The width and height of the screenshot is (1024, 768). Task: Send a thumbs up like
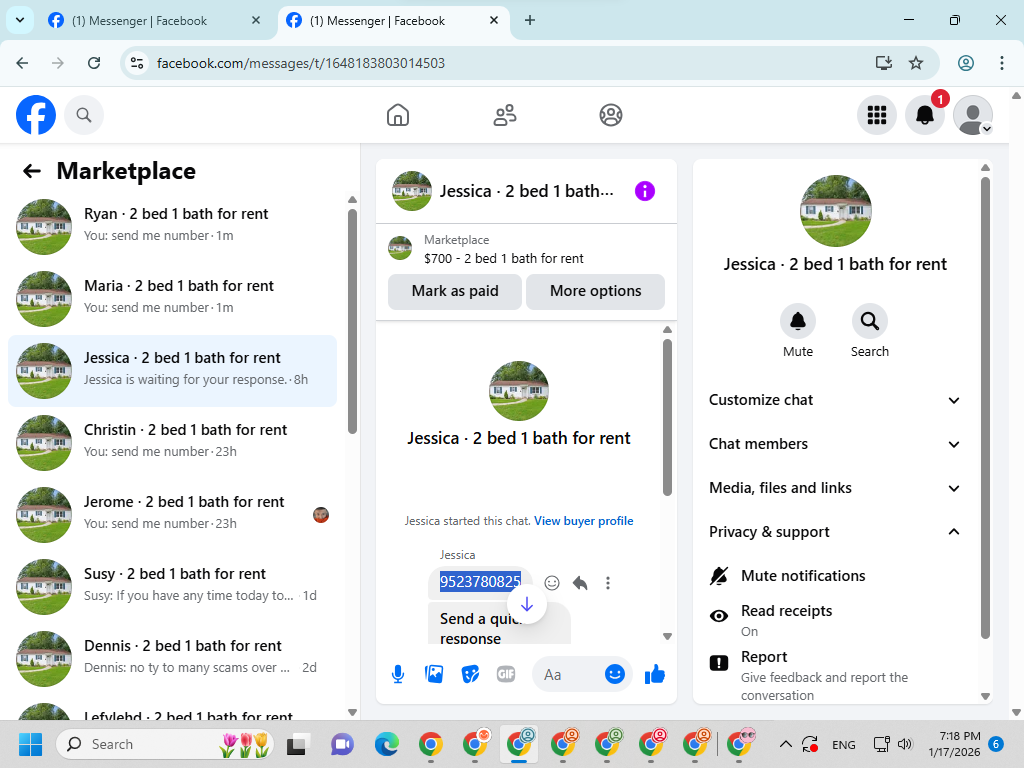coord(654,674)
